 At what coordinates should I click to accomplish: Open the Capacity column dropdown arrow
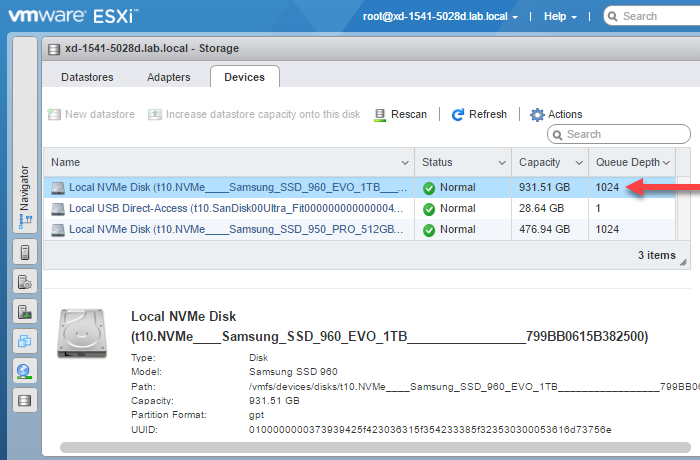point(579,163)
